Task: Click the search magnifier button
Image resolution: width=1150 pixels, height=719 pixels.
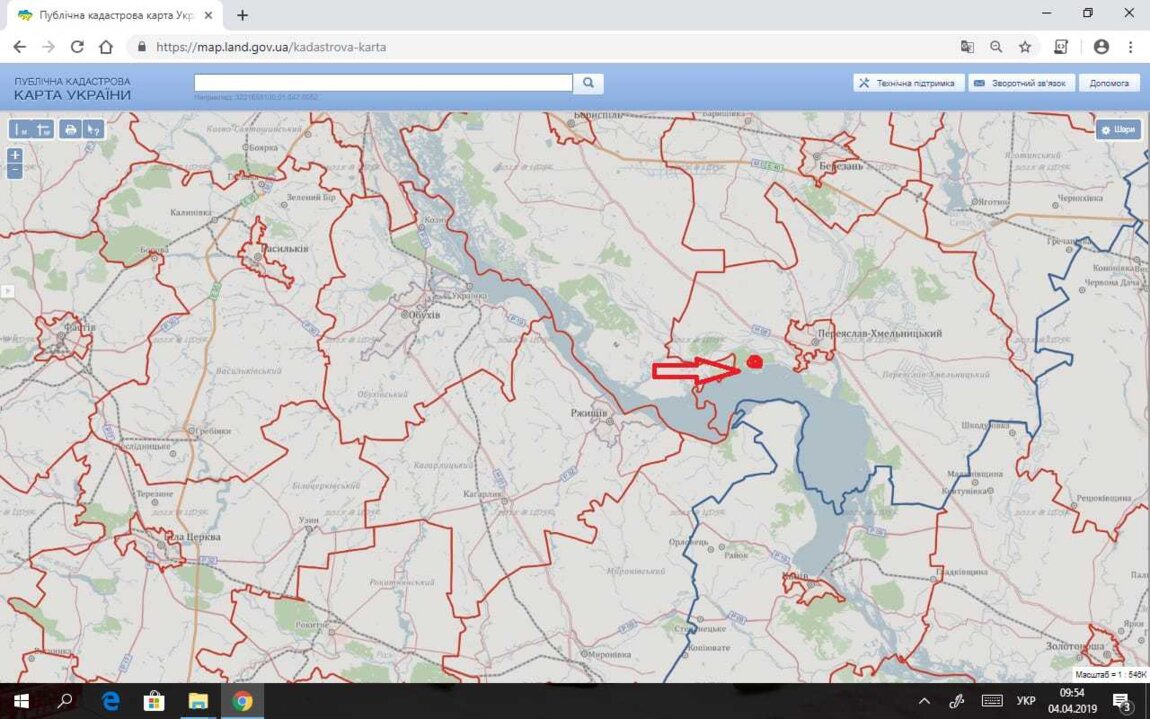Action: pyautogui.click(x=589, y=83)
